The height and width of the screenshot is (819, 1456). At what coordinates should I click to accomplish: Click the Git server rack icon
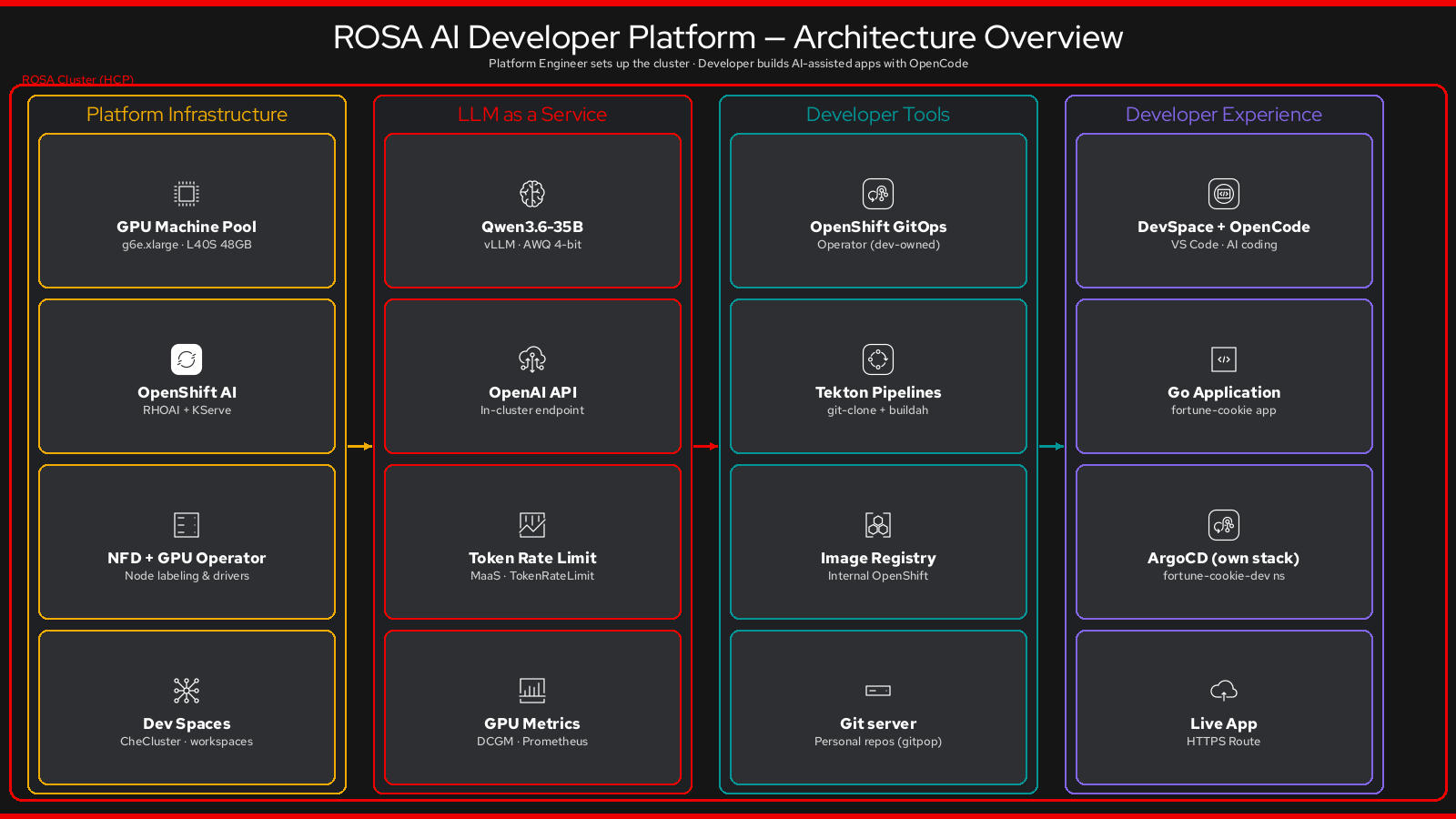878,691
